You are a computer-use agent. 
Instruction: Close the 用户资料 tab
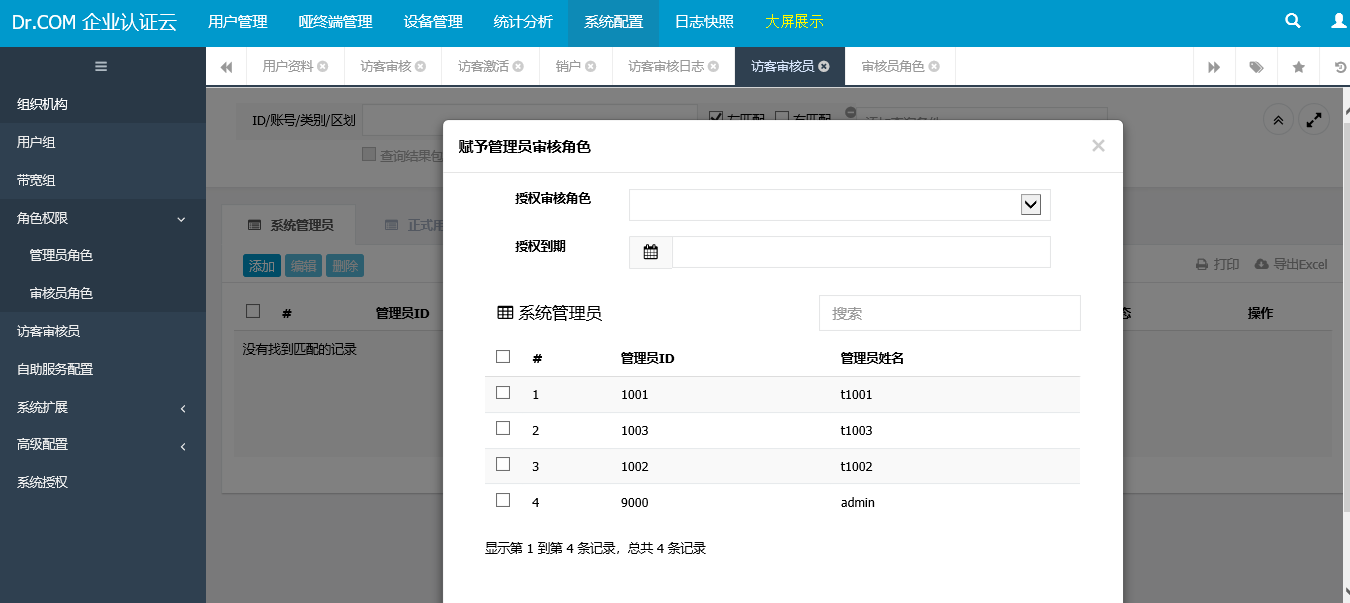pyautogui.click(x=323, y=67)
